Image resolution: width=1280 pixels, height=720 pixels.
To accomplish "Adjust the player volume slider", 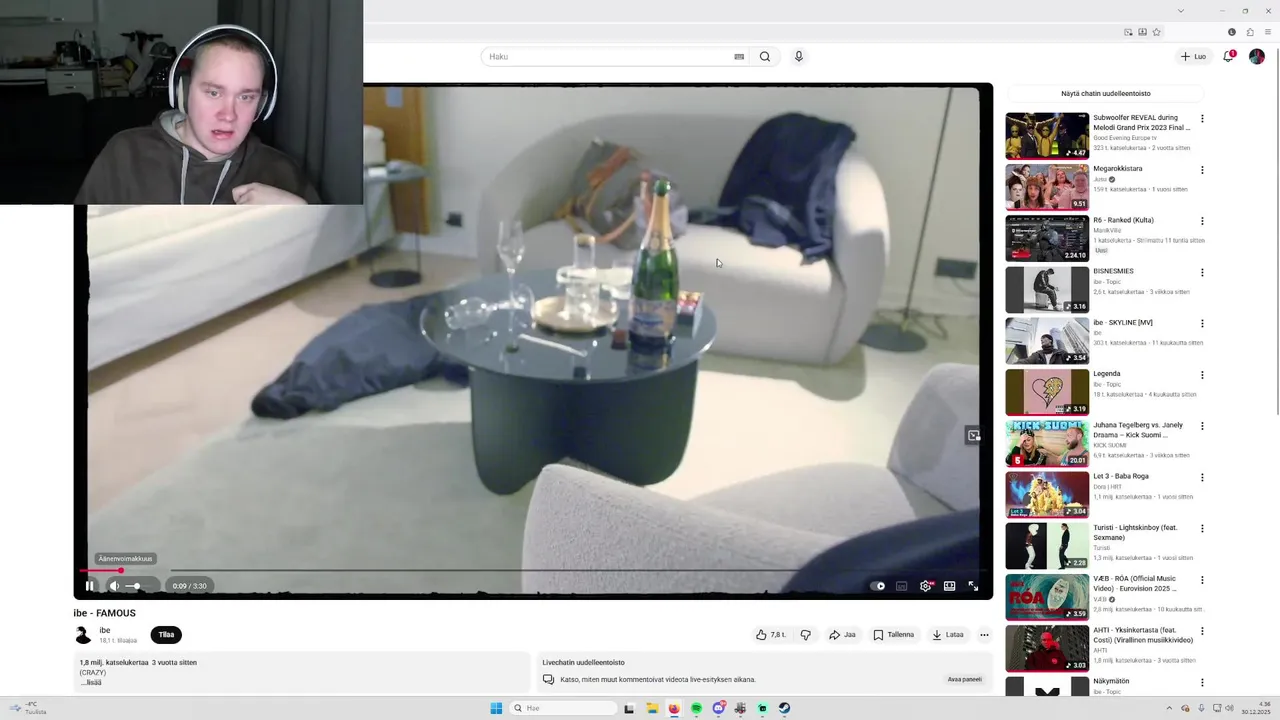I will pyautogui.click(x=139, y=586).
